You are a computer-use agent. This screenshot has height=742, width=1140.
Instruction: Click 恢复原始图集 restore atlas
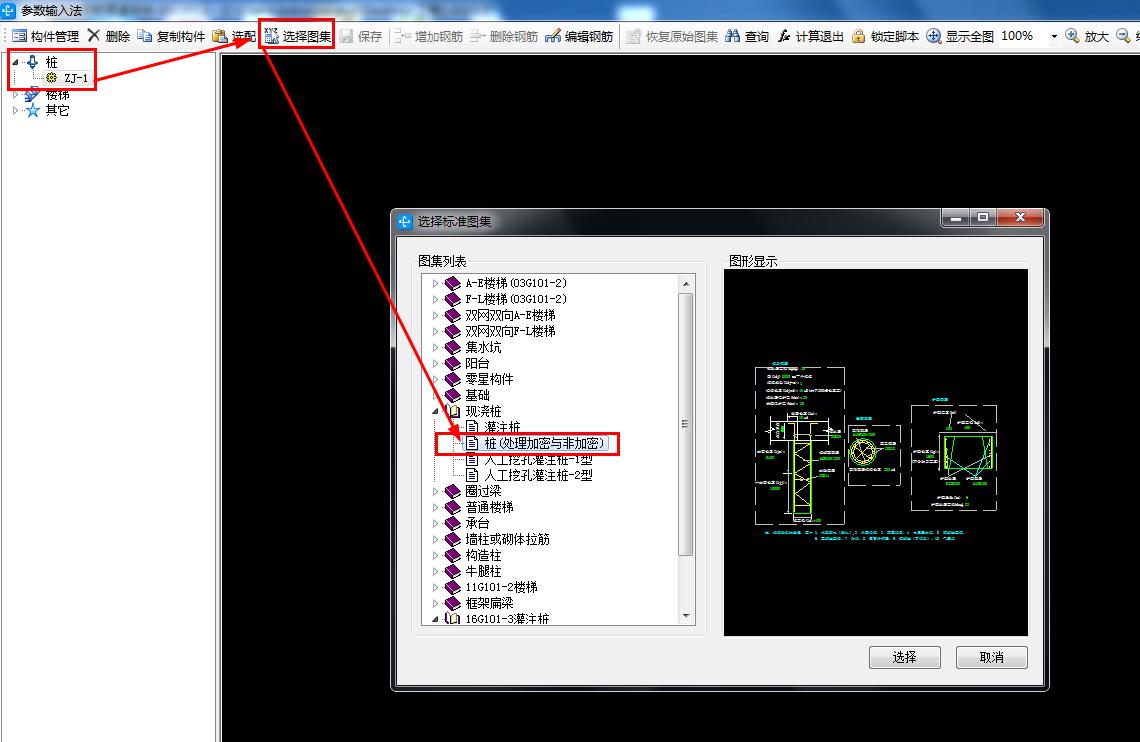click(673, 36)
